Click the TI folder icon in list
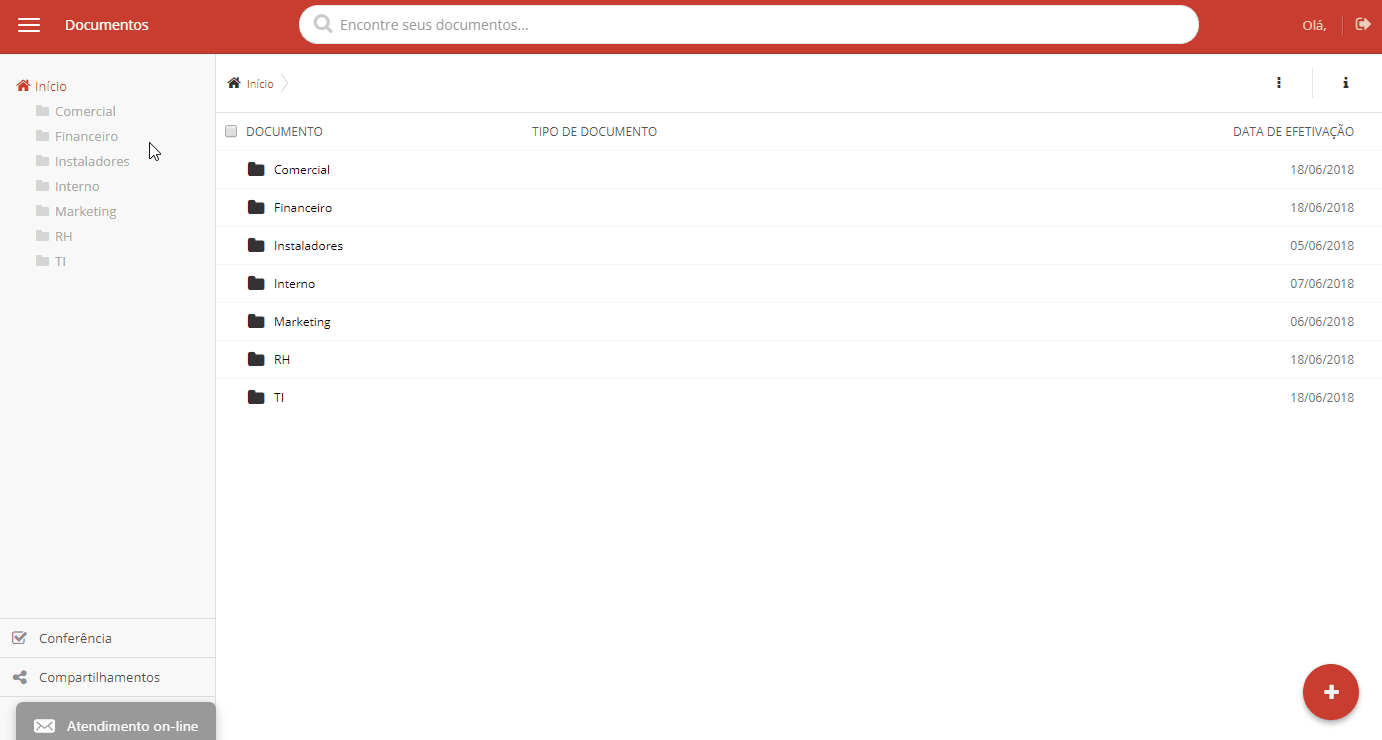 256,397
